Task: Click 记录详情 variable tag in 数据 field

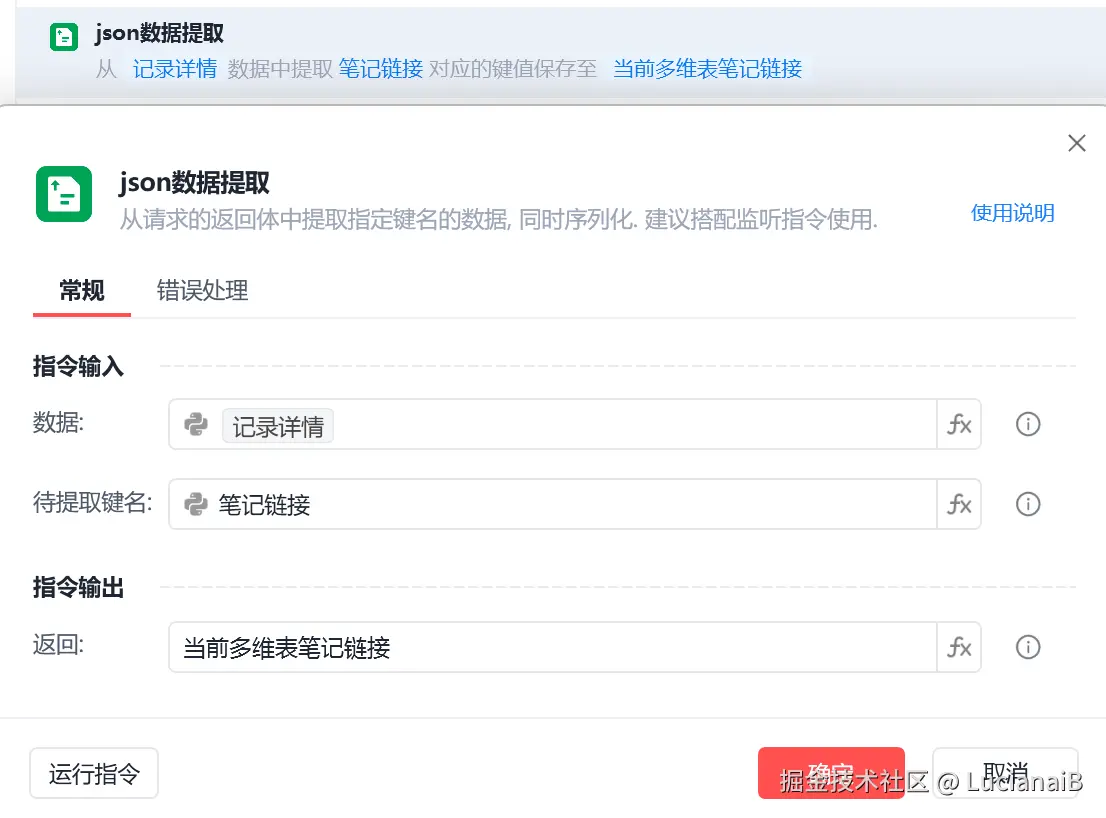Action: coord(278,426)
